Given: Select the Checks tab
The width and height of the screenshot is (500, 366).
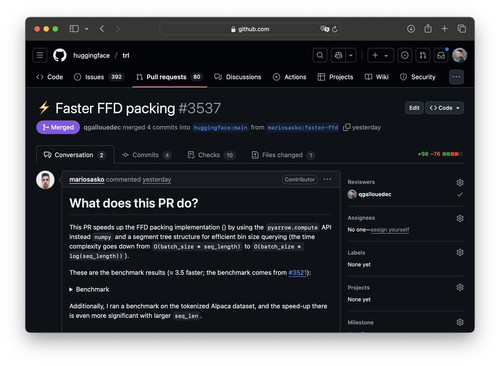Looking at the screenshot, I should click(211, 155).
